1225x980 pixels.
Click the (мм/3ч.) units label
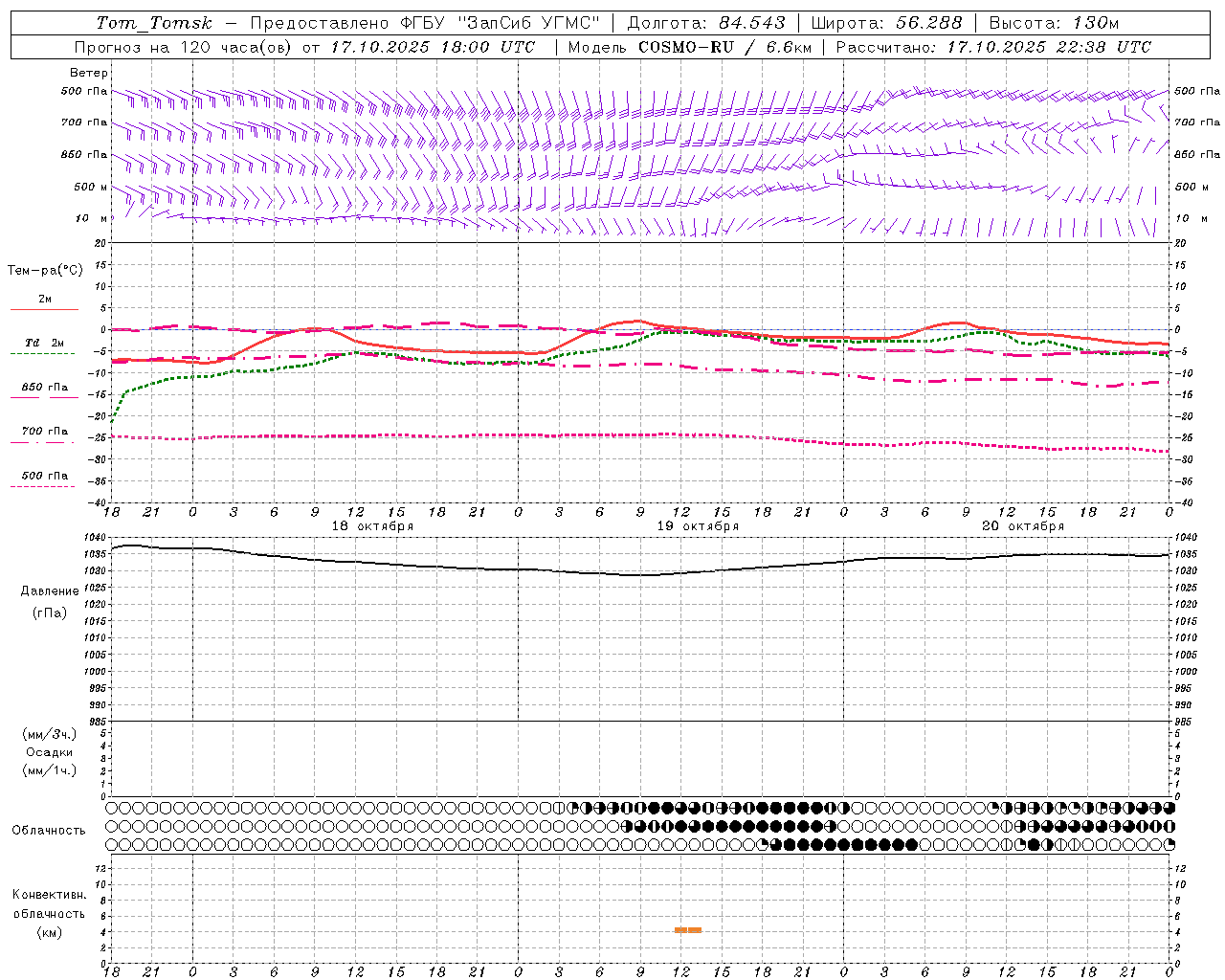point(49,735)
